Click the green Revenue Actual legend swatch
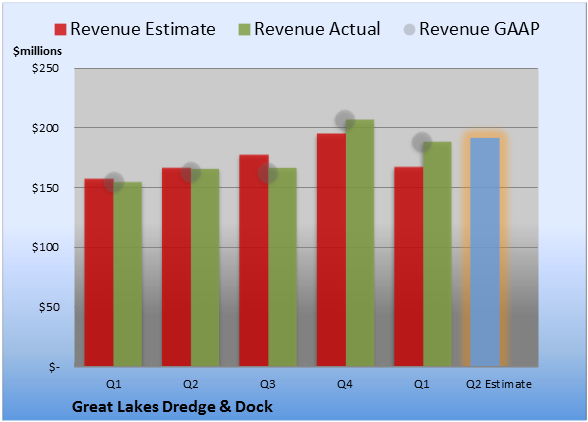588x422 pixels. pyautogui.click(x=244, y=29)
